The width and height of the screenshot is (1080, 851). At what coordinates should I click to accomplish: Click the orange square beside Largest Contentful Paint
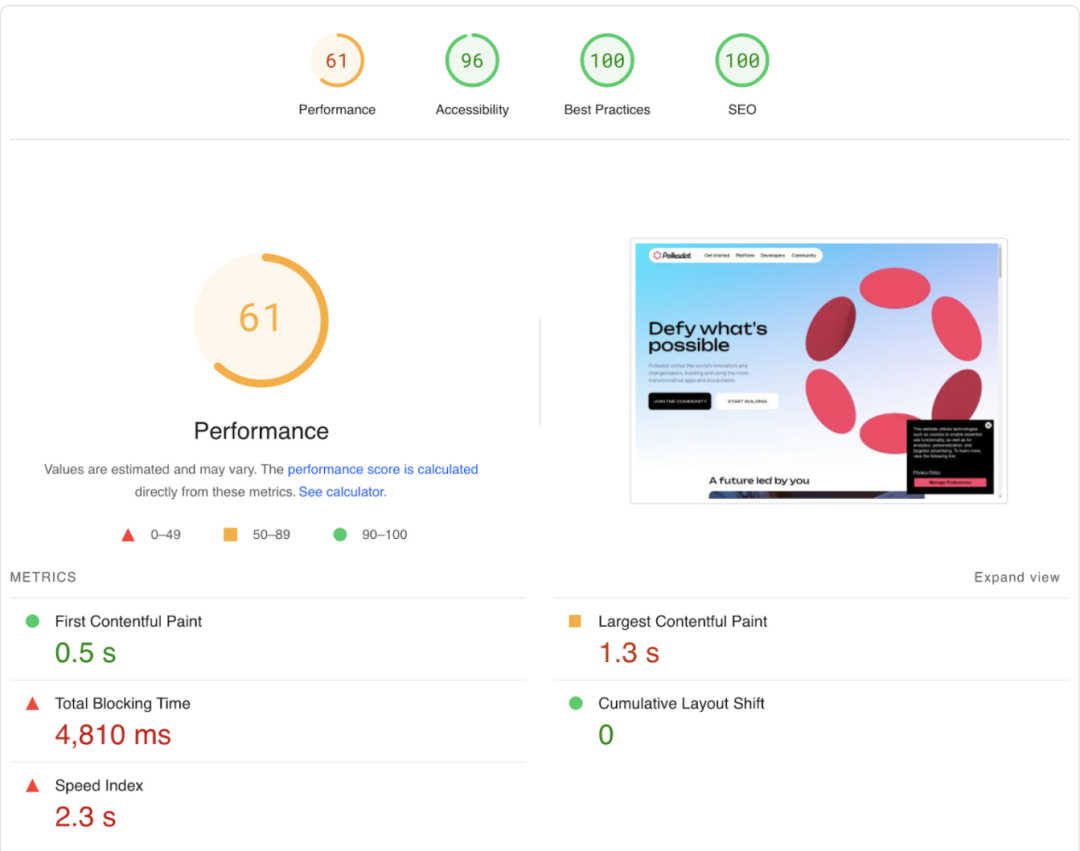(574, 621)
